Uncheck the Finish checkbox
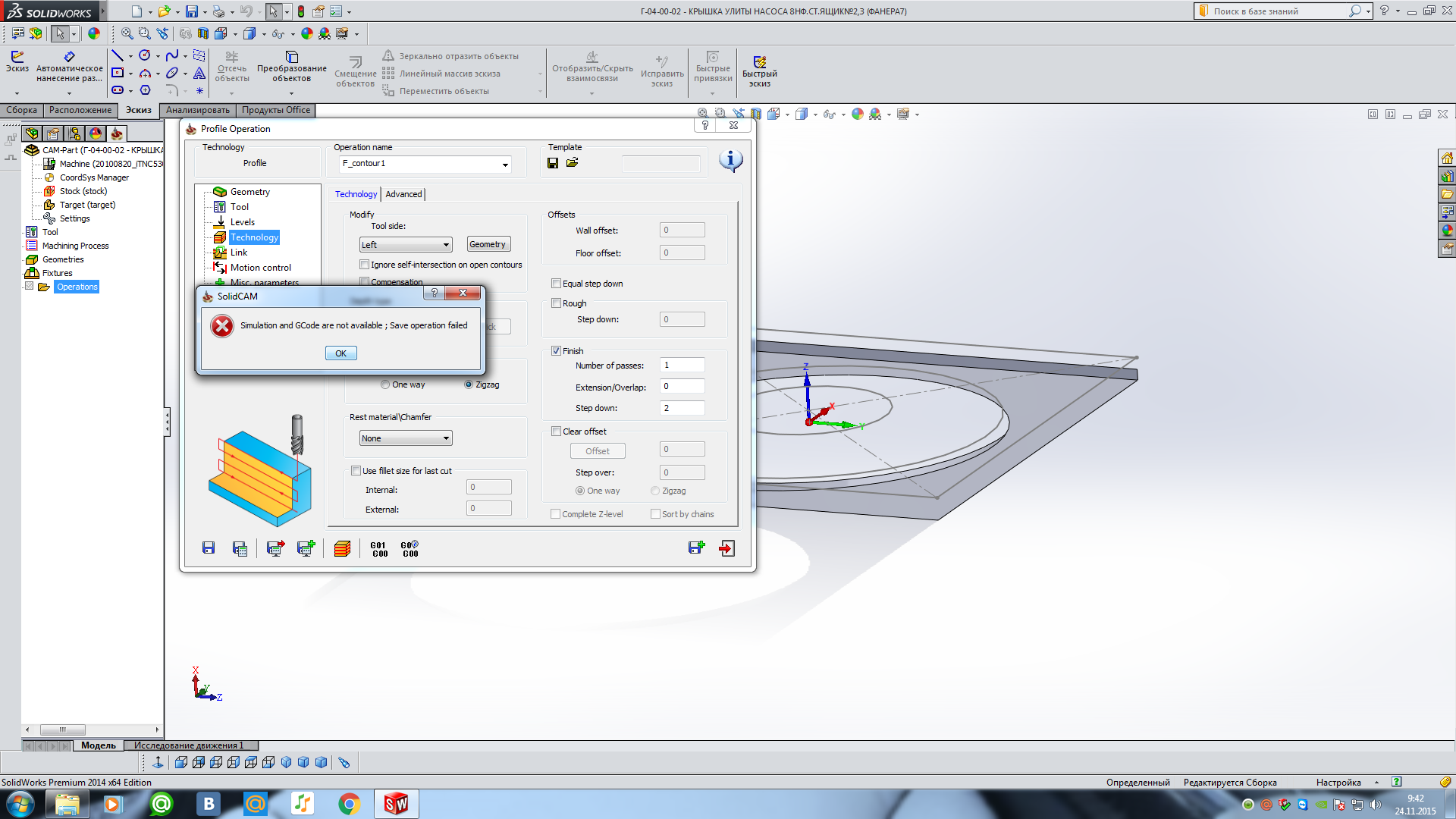The width and height of the screenshot is (1456, 819). (557, 351)
